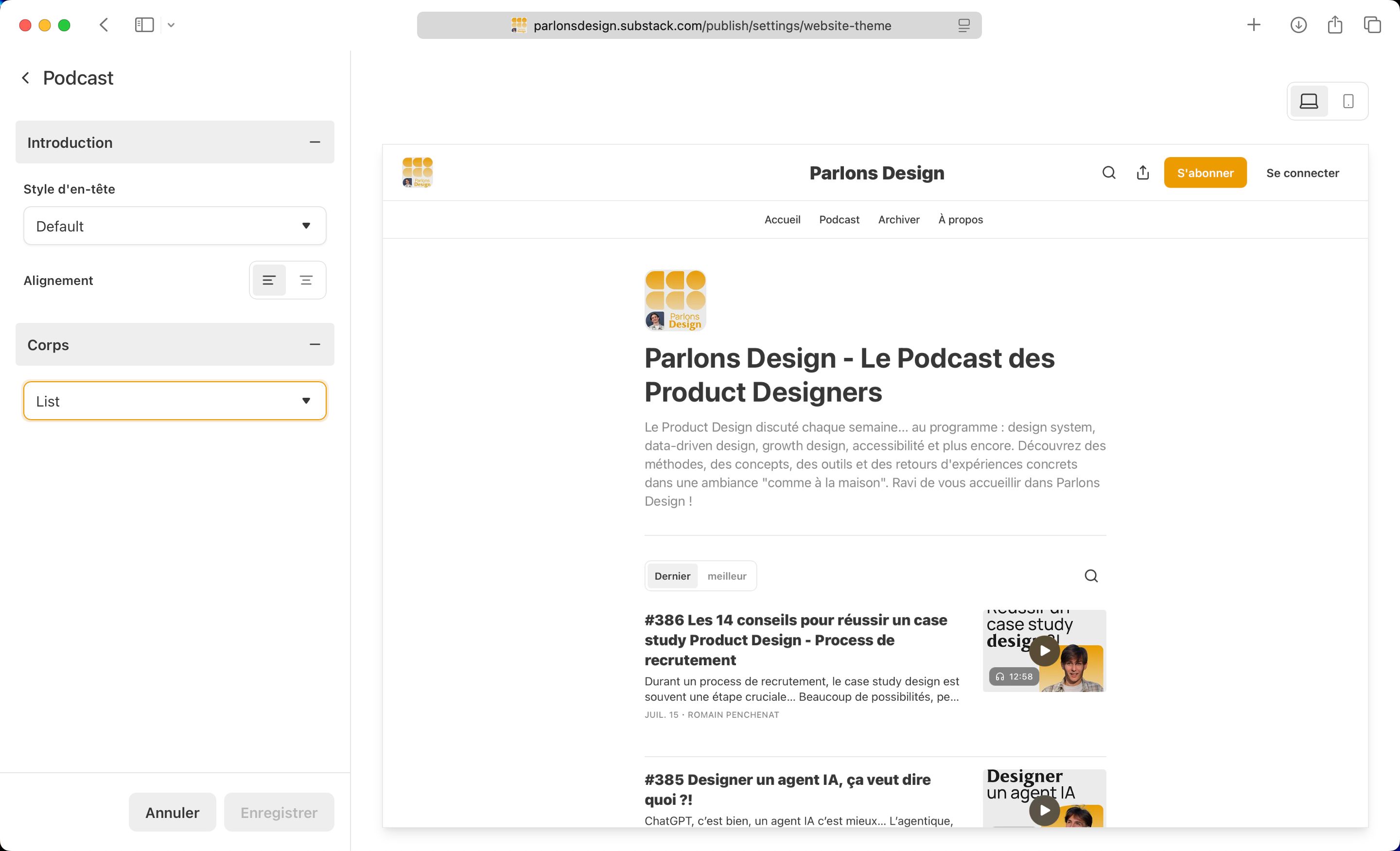Click the Se connecter link

1302,173
